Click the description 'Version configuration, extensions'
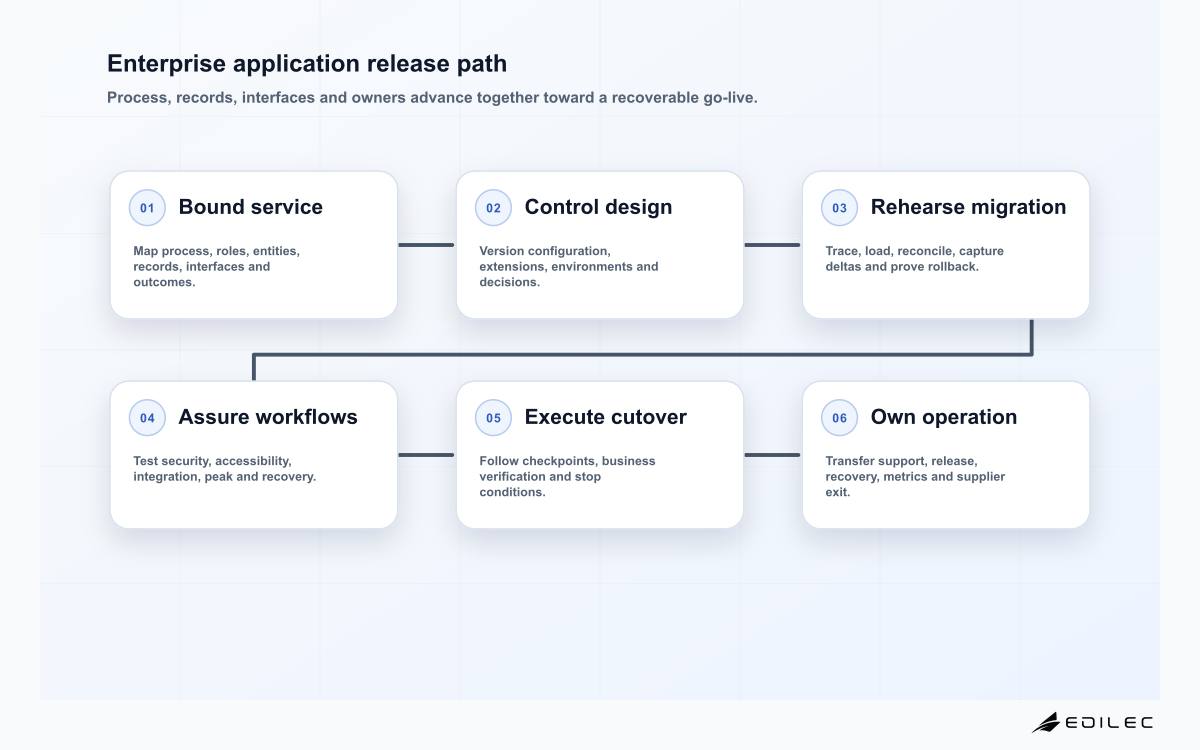Screen dimensions: 1200x750 click(x=569, y=266)
